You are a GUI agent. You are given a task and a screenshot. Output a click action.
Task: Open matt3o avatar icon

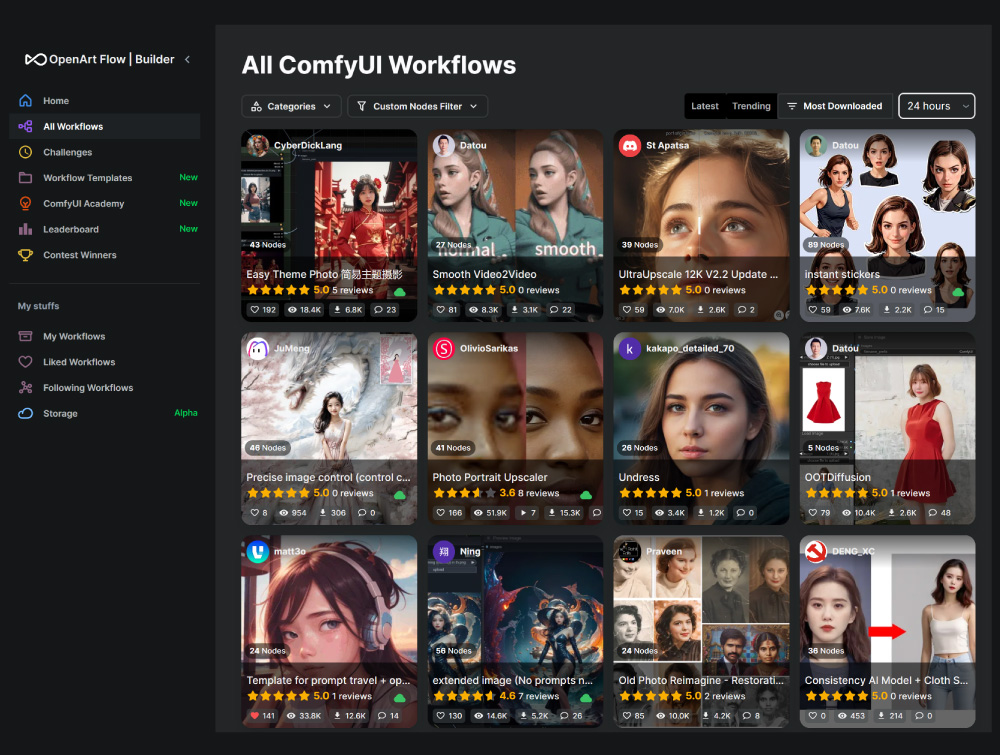tap(258, 551)
